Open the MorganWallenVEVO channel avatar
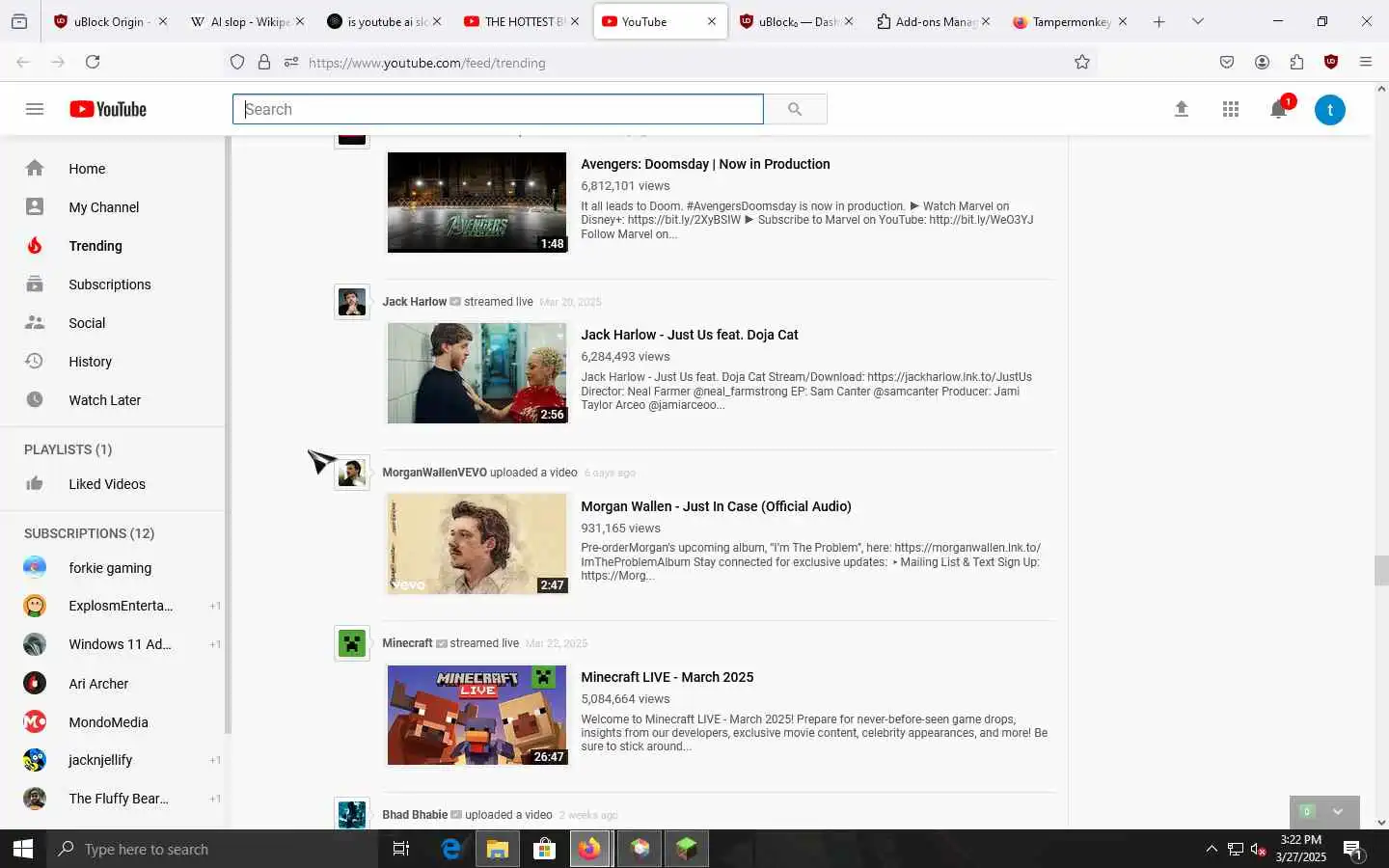Image resolution: width=1389 pixels, height=868 pixels. click(352, 473)
